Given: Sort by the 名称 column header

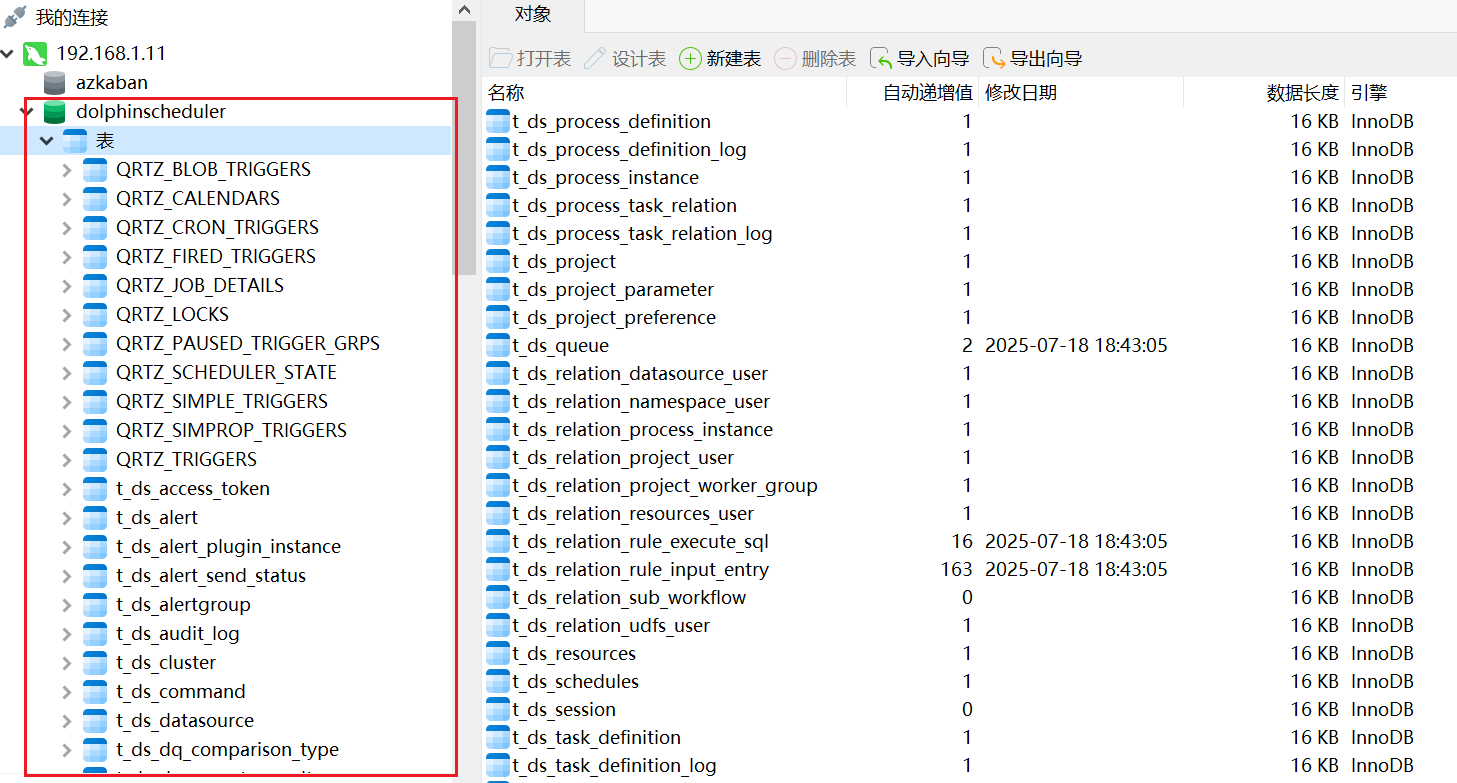Looking at the screenshot, I should click(x=664, y=93).
